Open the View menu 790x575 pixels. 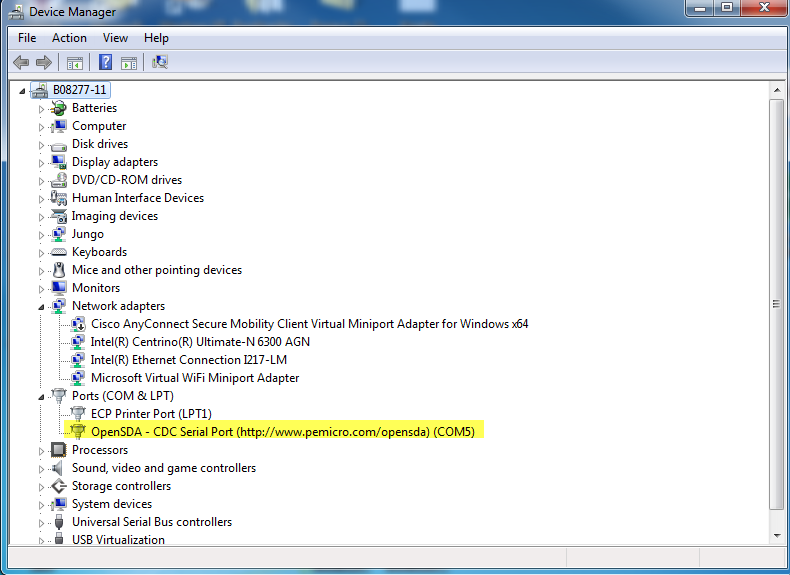(115, 38)
